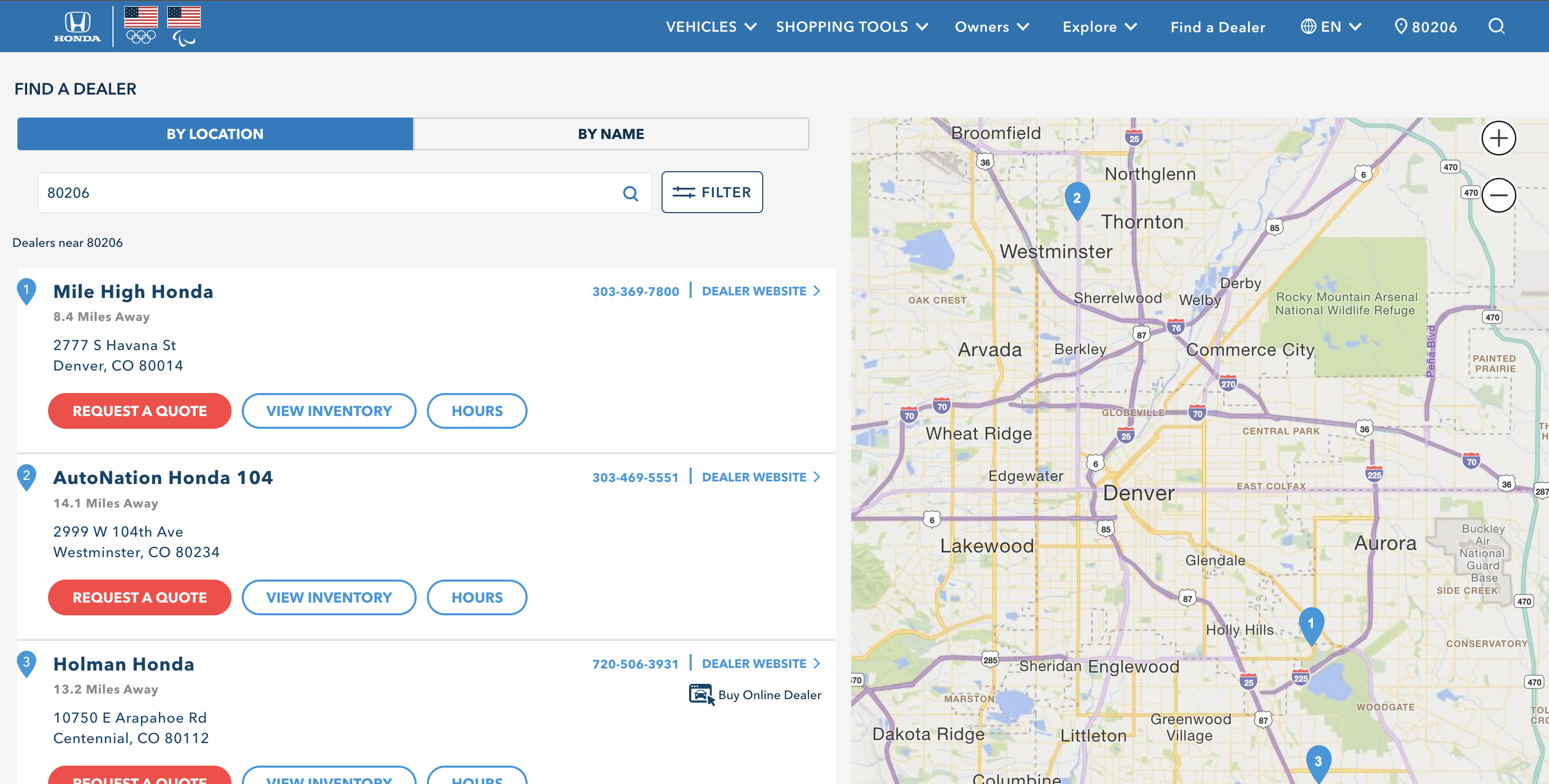Expand the Owners menu

pos(992,27)
